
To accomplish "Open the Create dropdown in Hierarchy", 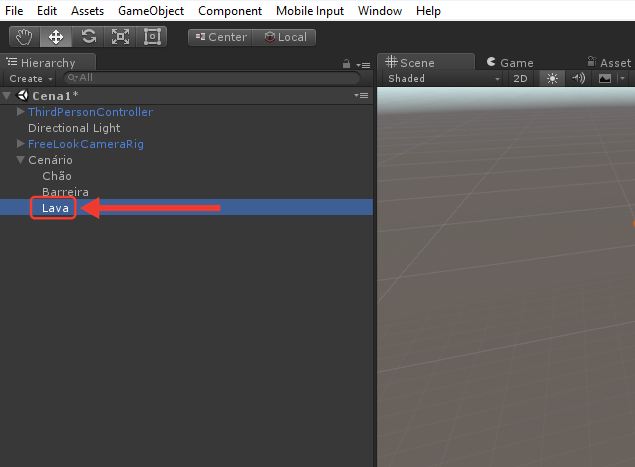I will point(31,79).
